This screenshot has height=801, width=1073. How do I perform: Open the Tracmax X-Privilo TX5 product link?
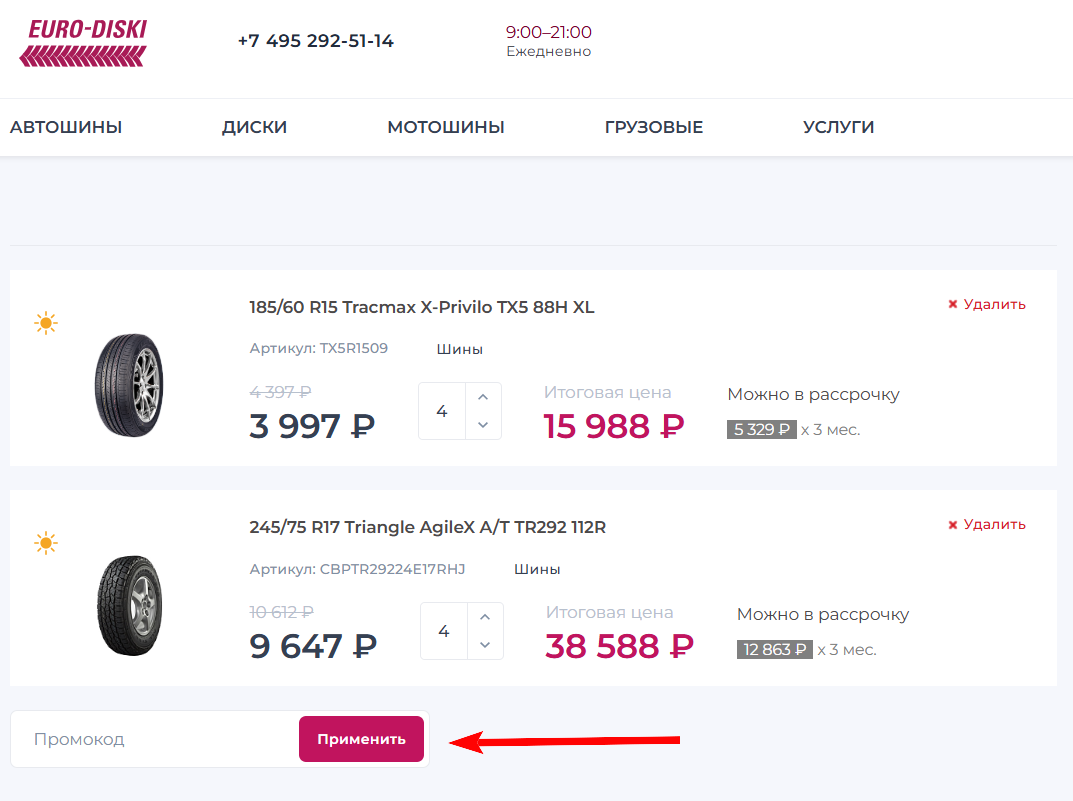pyautogui.click(x=421, y=307)
